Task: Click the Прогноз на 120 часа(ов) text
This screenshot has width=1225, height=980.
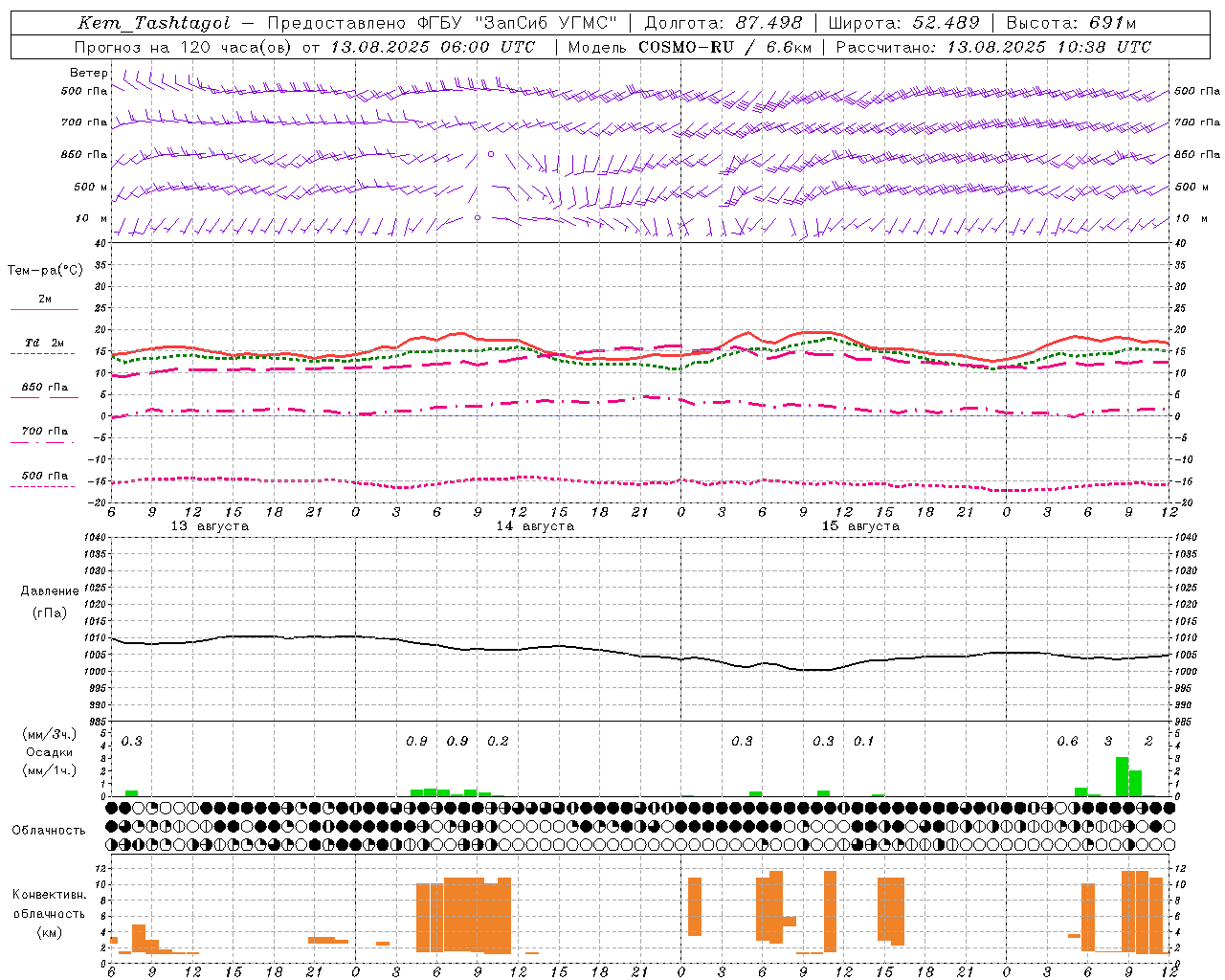Action: tap(183, 47)
